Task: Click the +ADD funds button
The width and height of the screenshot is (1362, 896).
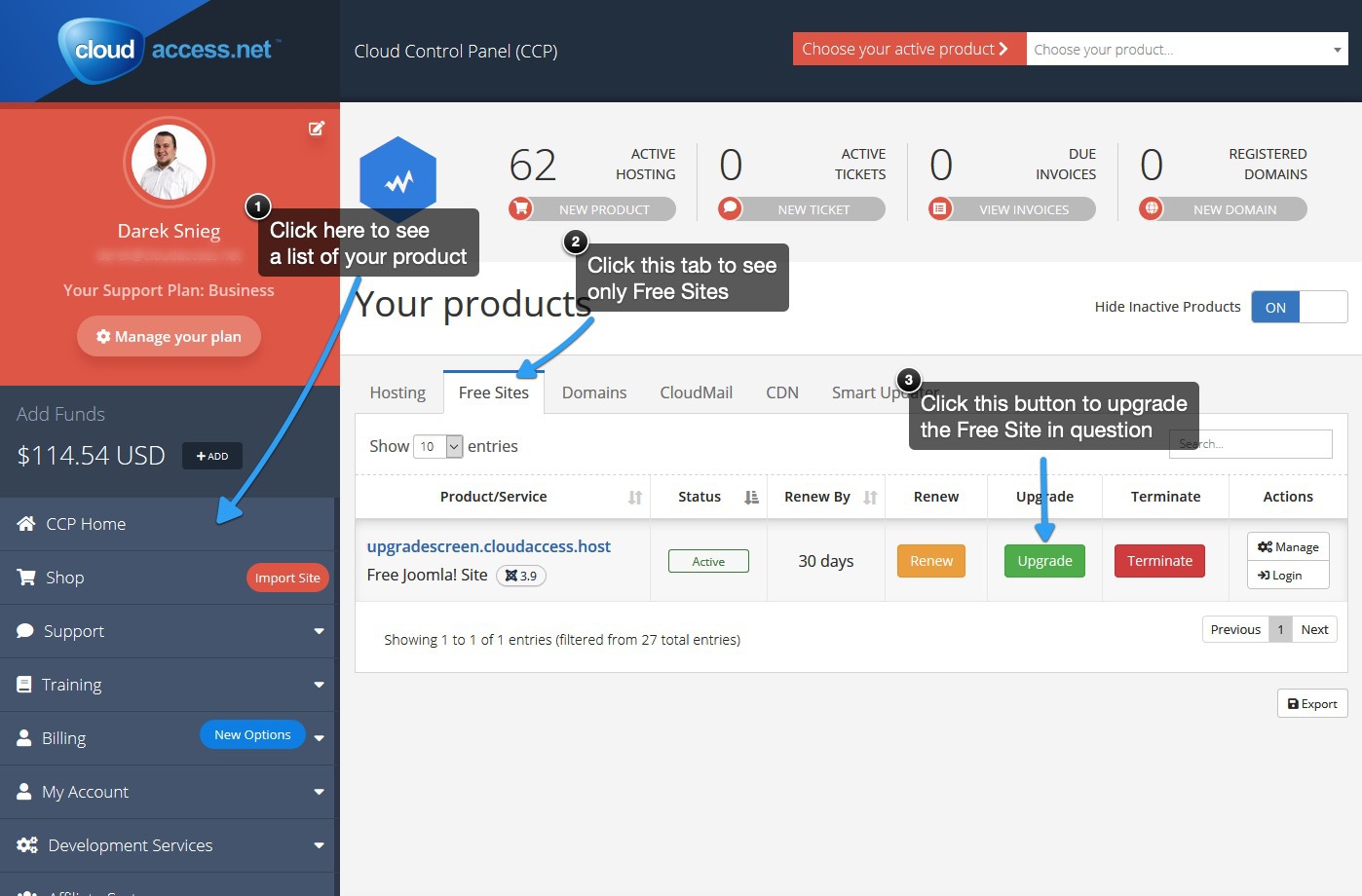Action: coord(212,456)
